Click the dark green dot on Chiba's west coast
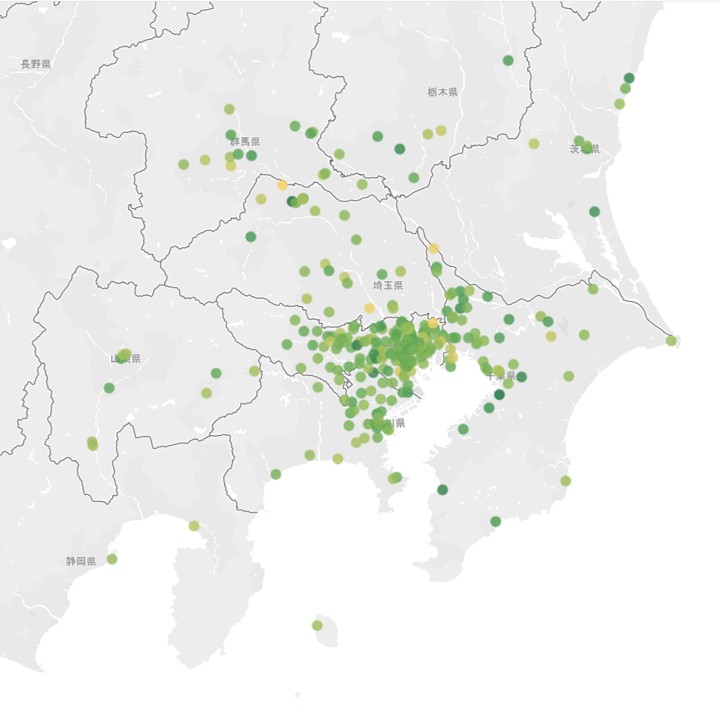Viewport: 720px width, 720px height. pyautogui.click(x=442, y=489)
